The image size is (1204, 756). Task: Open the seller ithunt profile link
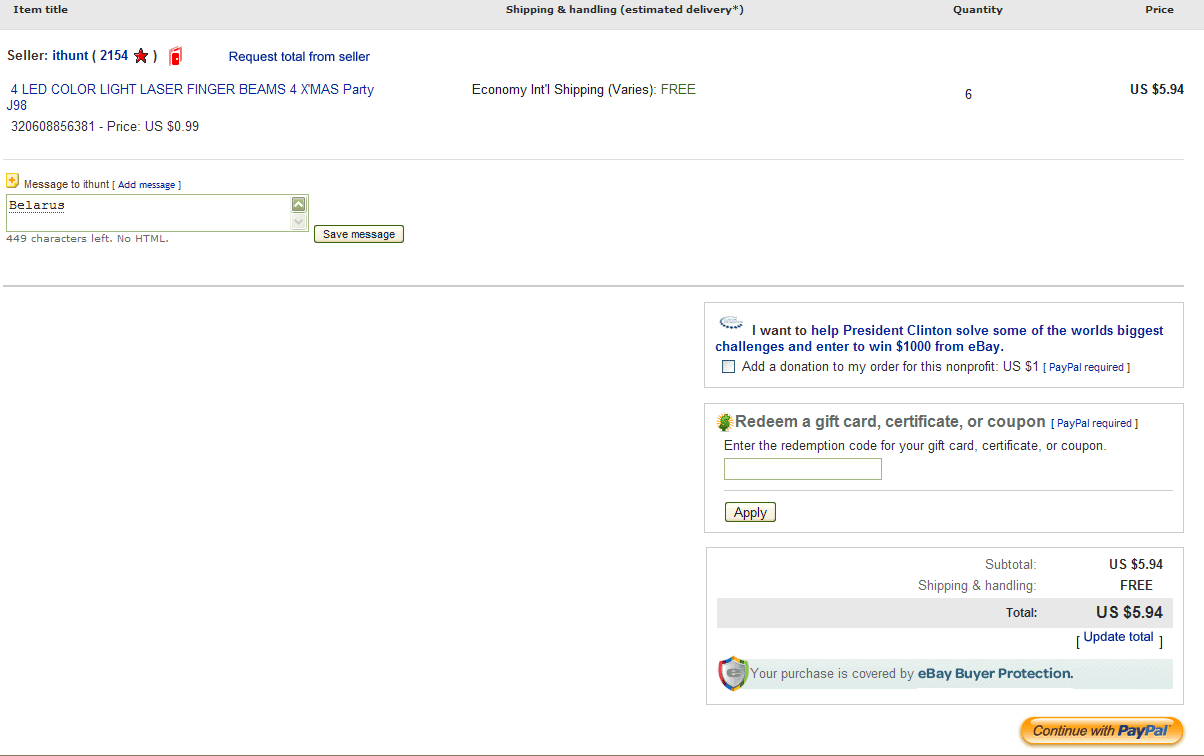[70, 56]
